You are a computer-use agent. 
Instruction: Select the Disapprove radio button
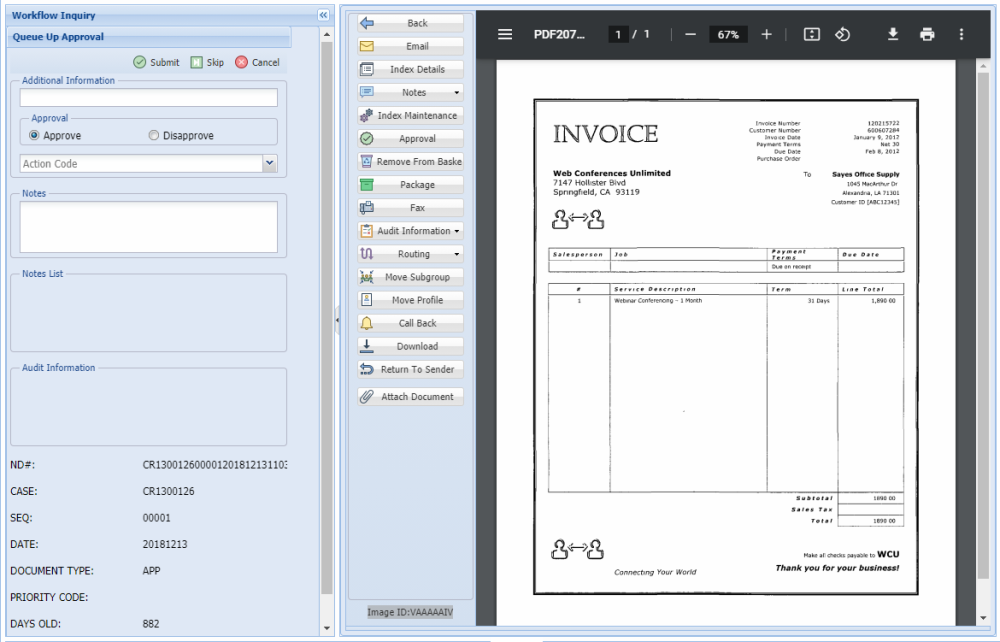pos(154,135)
